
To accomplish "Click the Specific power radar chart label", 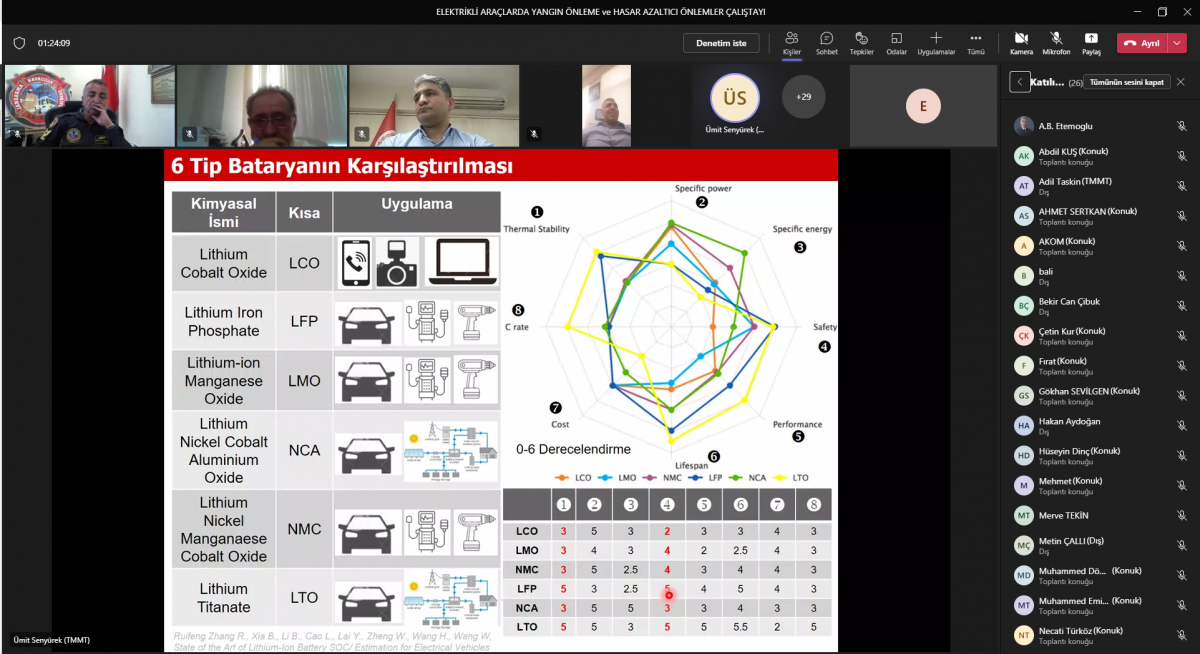I will point(703,188).
